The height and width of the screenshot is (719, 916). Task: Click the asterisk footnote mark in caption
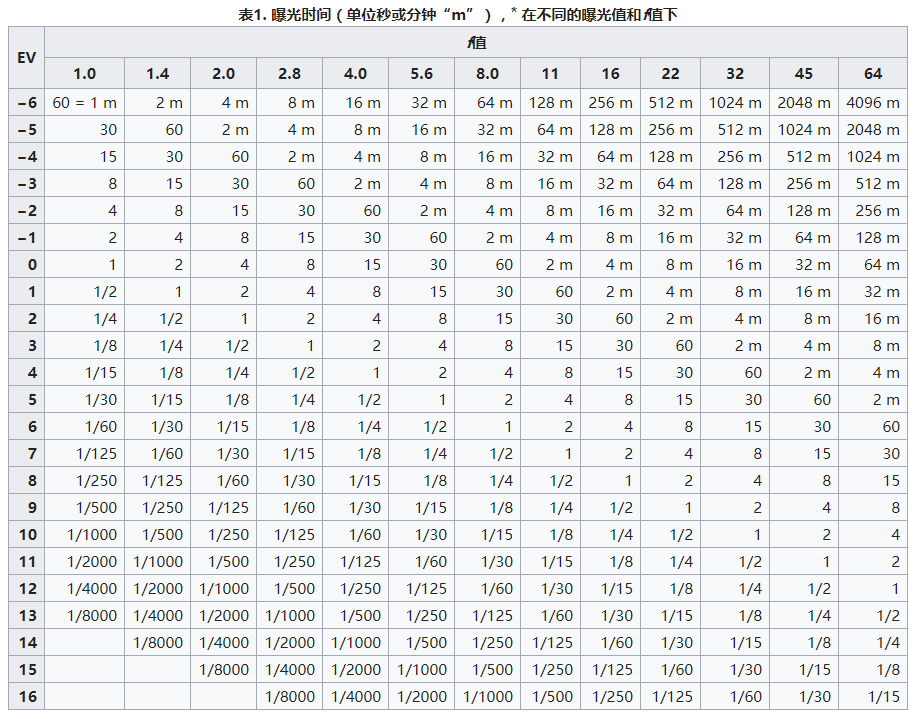point(513,11)
